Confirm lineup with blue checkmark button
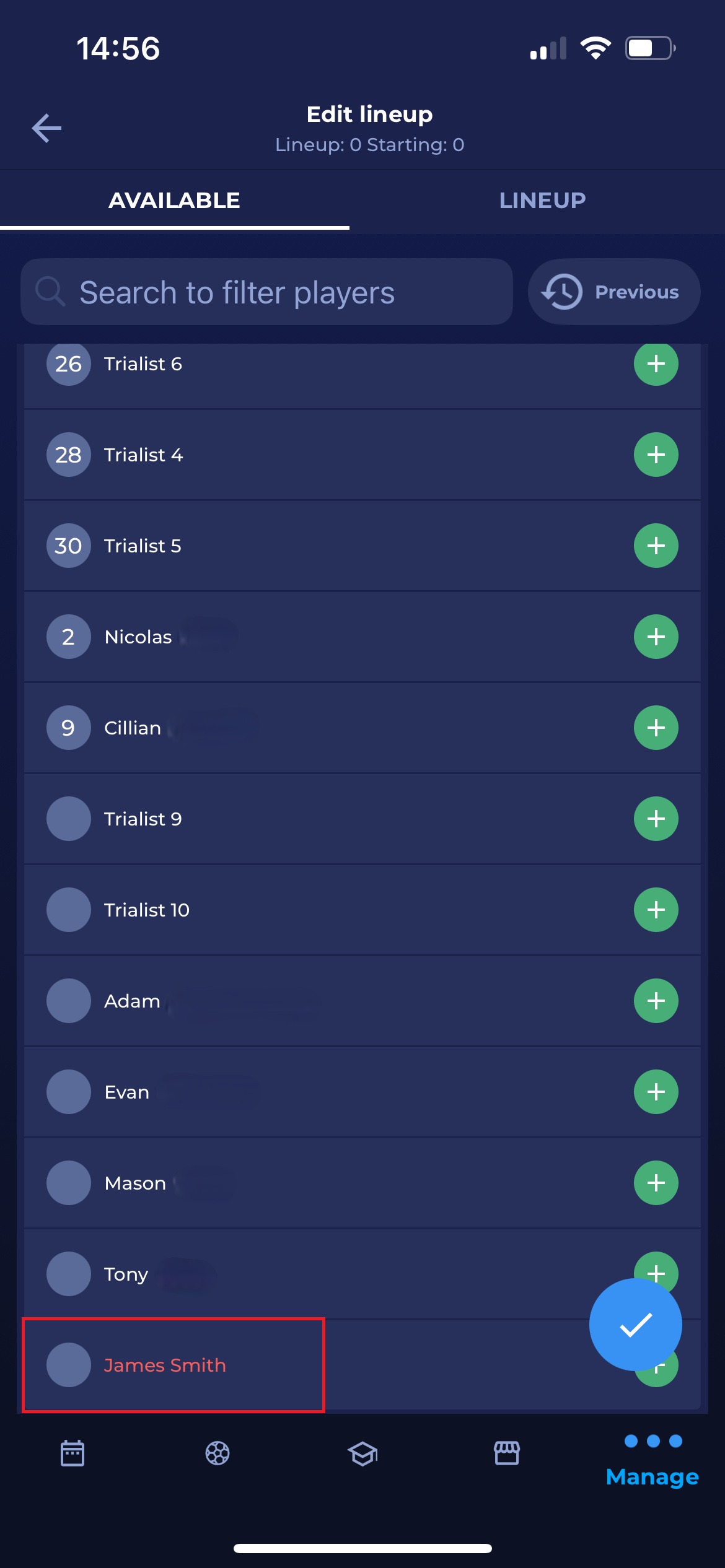 click(635, 1325)
